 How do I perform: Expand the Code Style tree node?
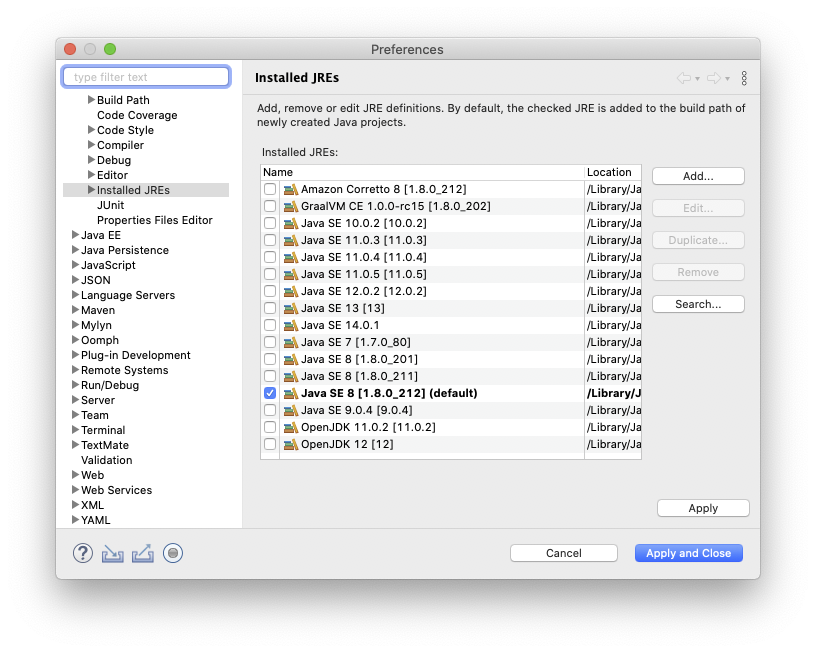[x=91, y=130]
